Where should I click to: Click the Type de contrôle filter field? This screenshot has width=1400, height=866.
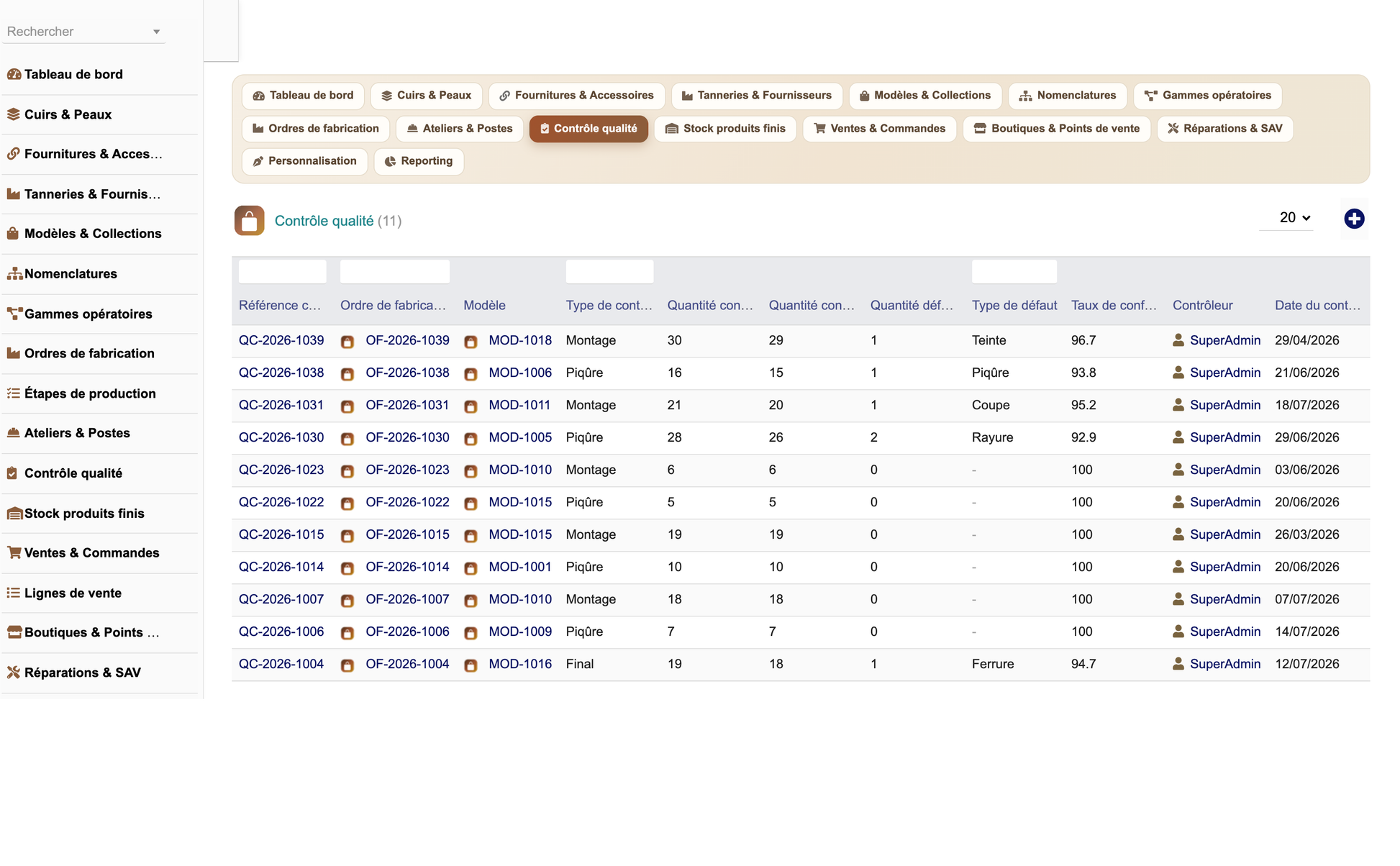click(x=609, y=271)
